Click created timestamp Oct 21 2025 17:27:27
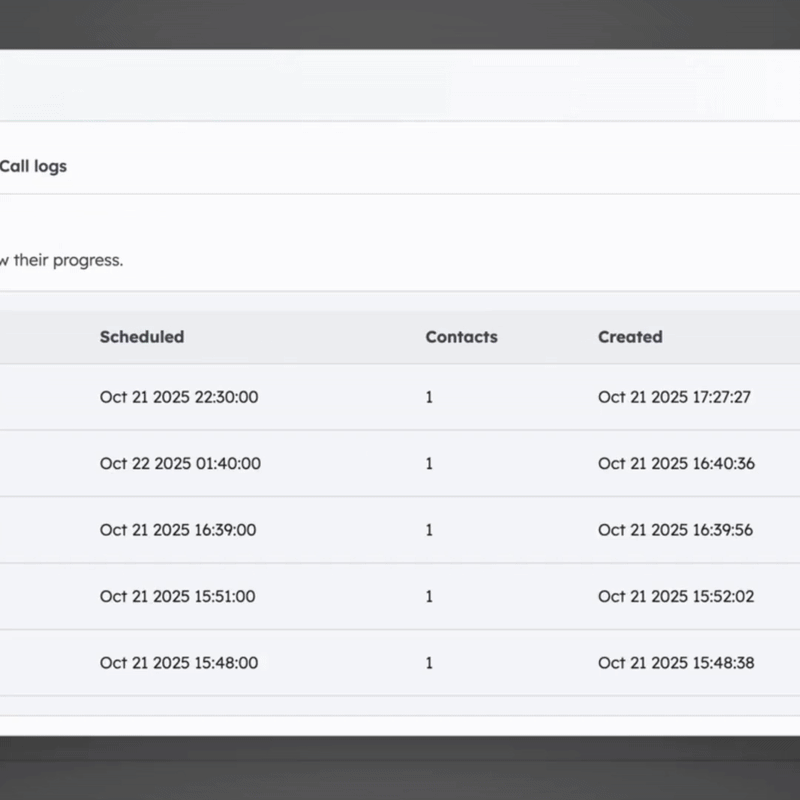The image size is (800, 800). [675, 397]
